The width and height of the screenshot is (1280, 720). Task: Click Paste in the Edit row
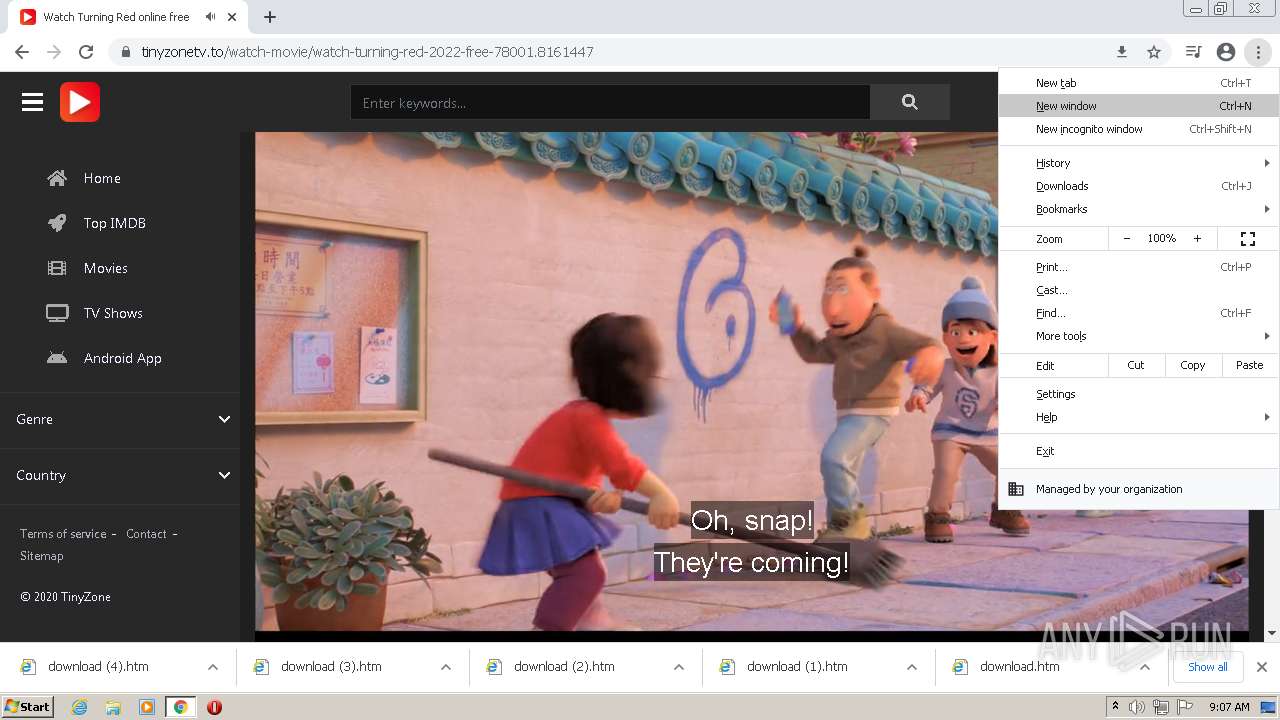pyautogui.click(x=1250, y=365)
